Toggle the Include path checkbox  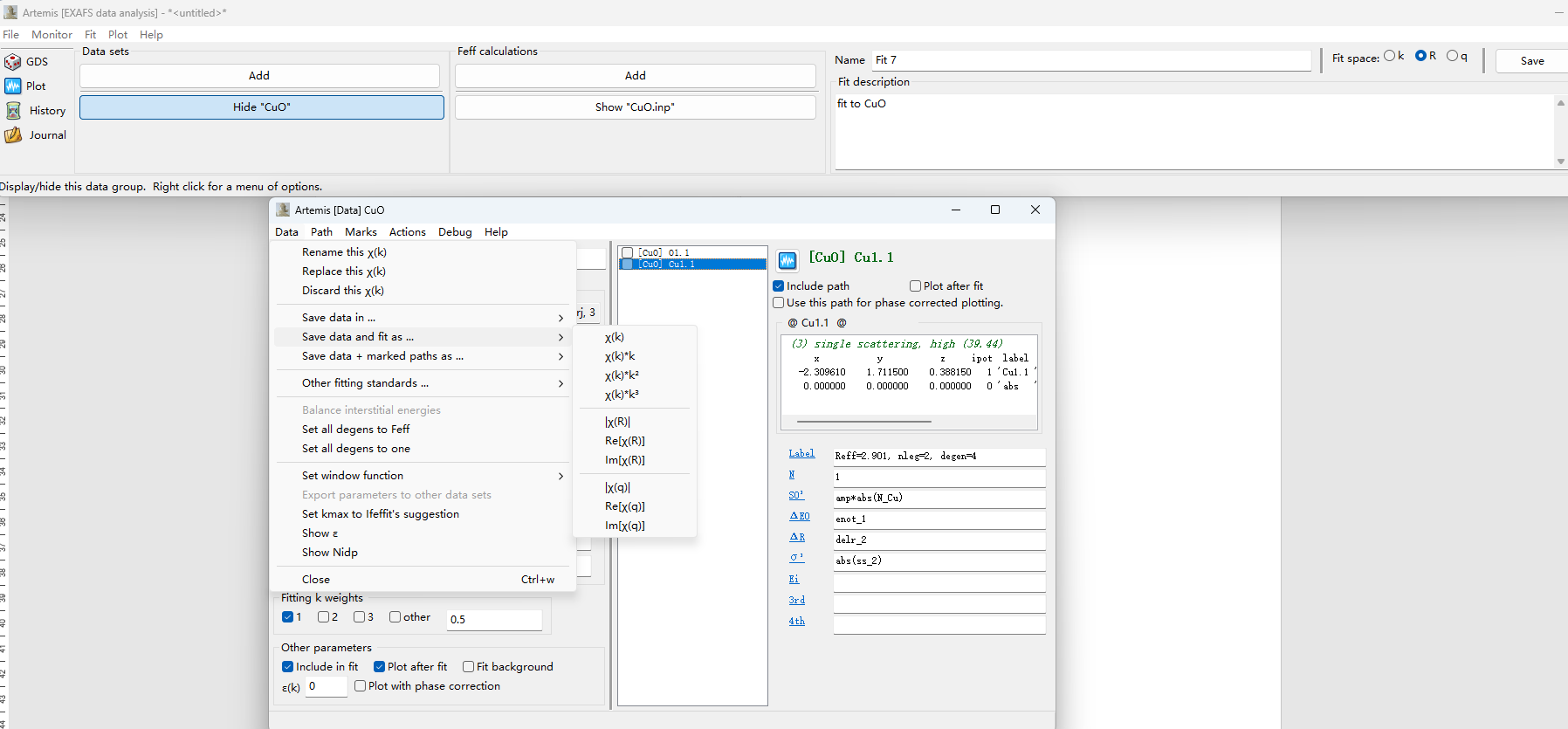tap(779, 286)
